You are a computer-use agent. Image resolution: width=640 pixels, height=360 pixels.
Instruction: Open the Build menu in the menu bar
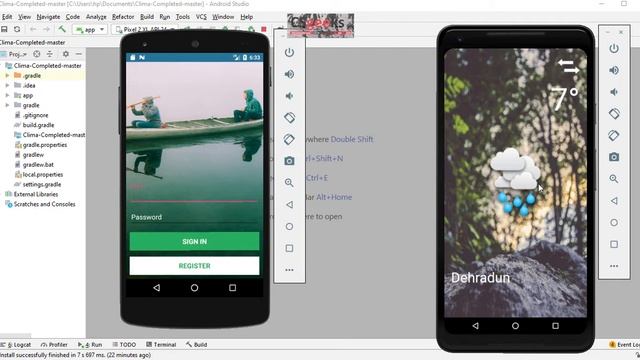coord(147,17)
